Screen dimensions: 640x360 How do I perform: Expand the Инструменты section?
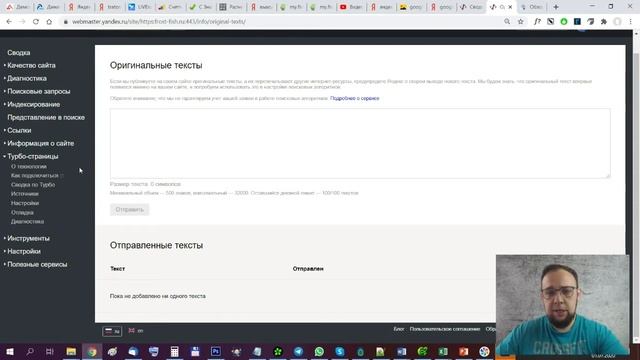28,238
